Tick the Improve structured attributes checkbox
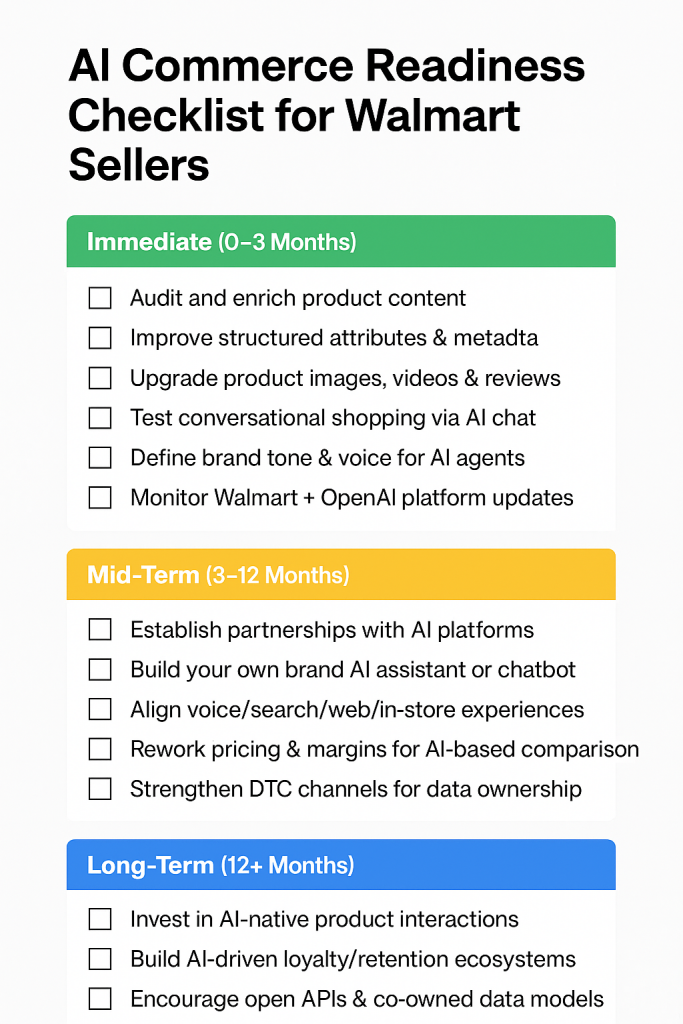This screenshot has width=683, height=1024. tap(100, 338)
